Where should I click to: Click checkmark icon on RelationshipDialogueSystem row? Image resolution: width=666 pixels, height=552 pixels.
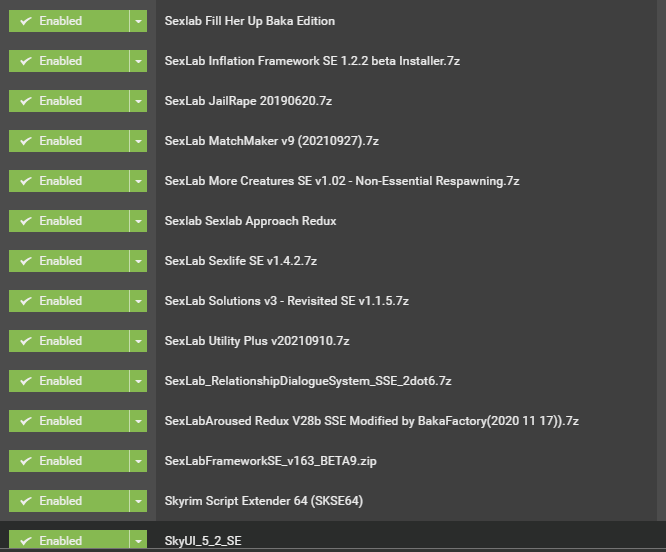coord(26,381)
